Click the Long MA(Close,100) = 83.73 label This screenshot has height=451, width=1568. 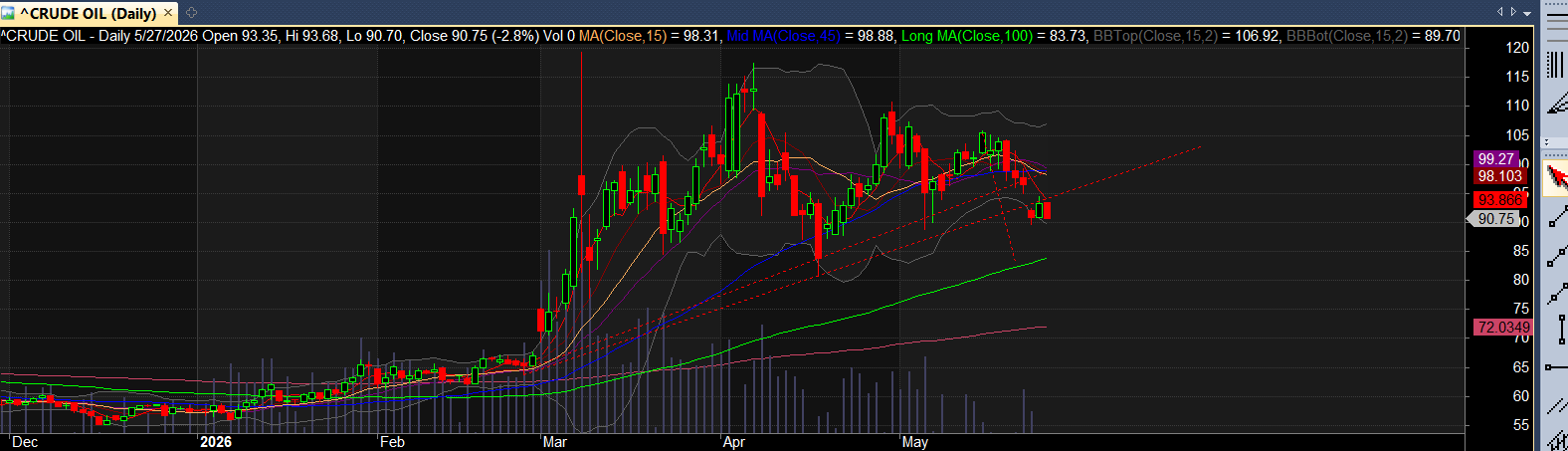(994, 36)
